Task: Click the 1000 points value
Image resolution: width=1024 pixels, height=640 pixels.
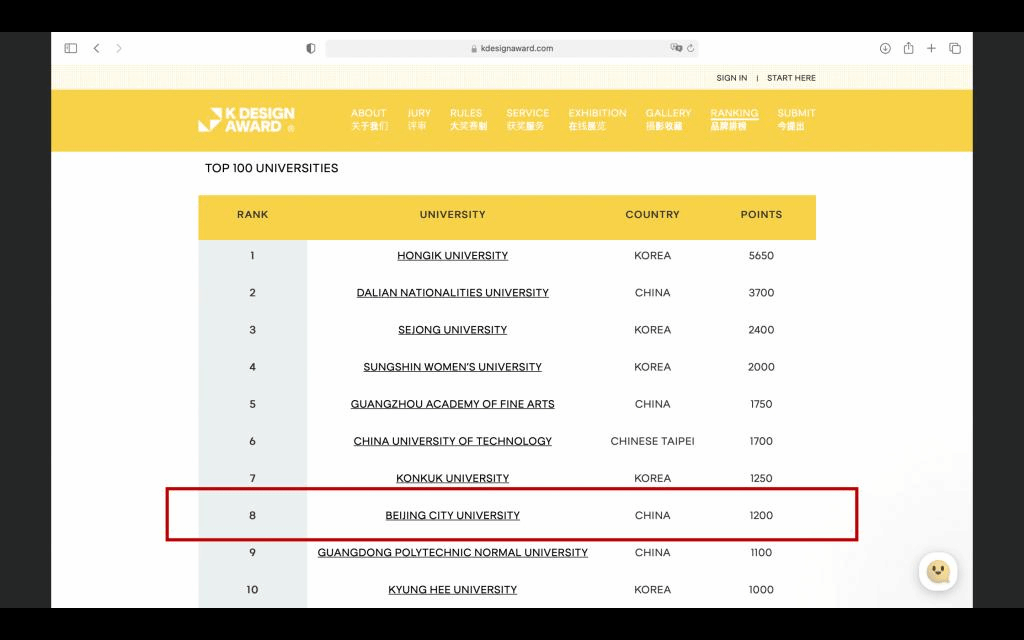Action: coord(761,590)
